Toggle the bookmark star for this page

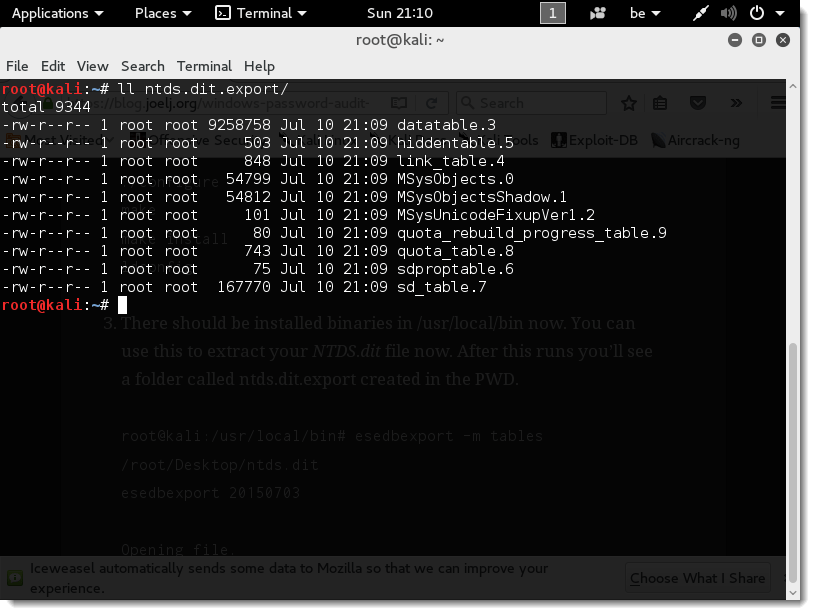pos(629,103)
